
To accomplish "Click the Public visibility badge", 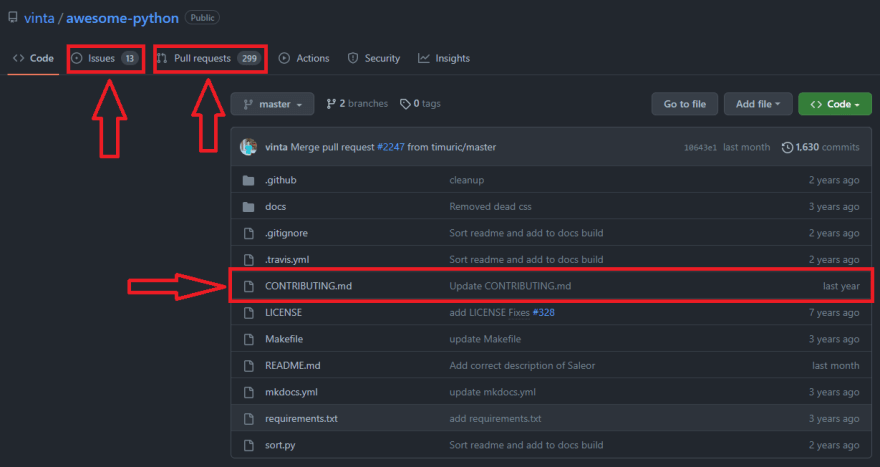I will 202,18.
